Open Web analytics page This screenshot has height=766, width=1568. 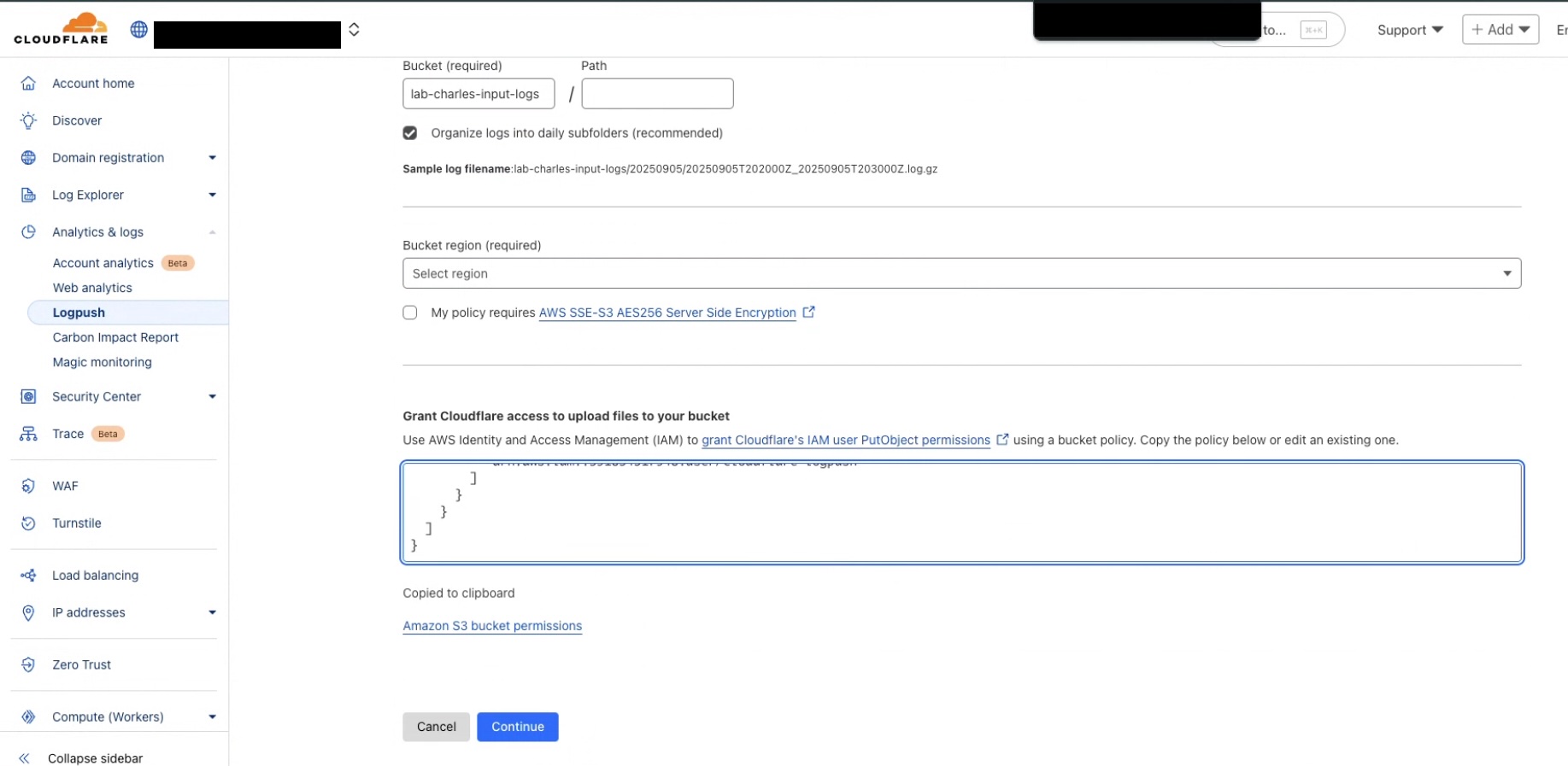[92, 288]
